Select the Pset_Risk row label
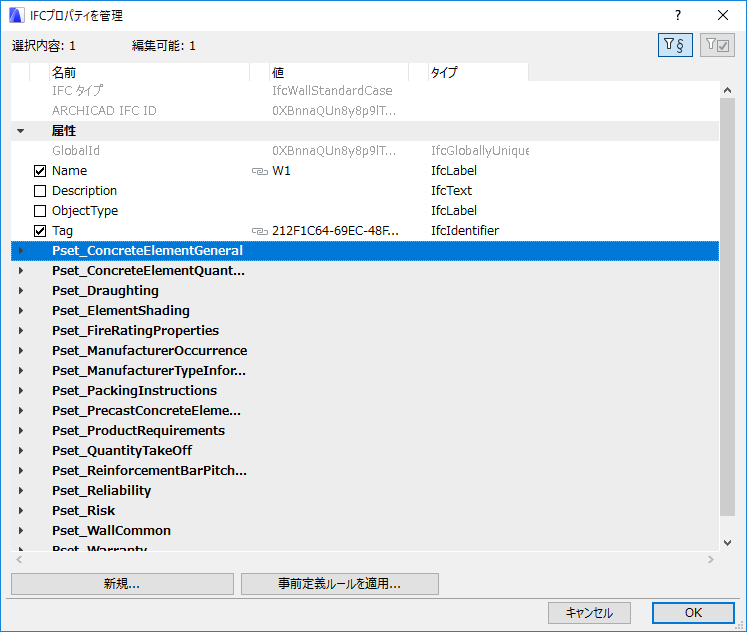Viewport: 747px width, 632px height. (83, 511)
